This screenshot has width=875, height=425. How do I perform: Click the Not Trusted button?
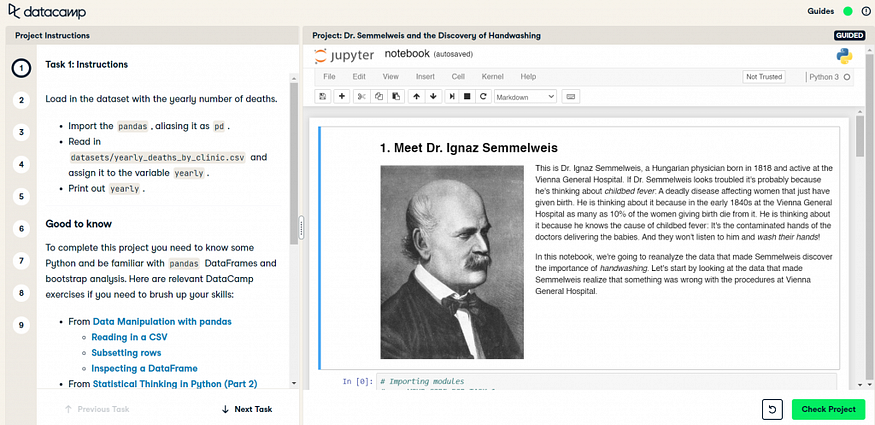tap(764, 77)
